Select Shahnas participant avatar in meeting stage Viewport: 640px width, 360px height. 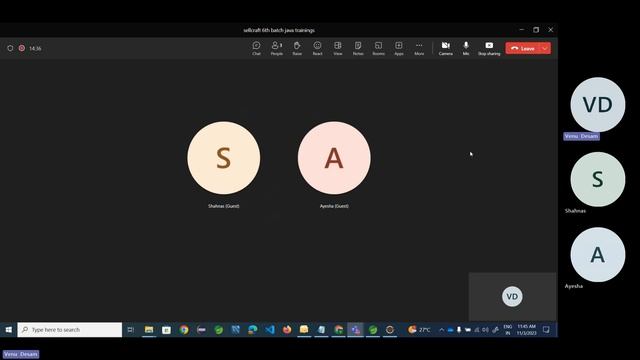(224, 158)
